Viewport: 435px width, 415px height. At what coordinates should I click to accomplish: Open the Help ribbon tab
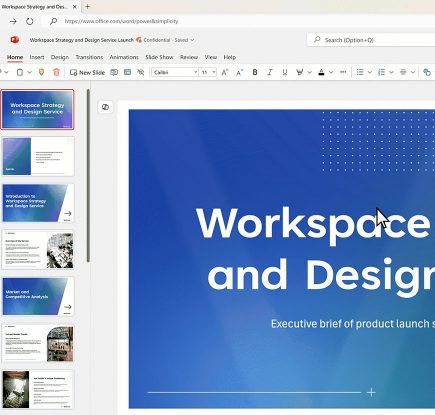230,57
